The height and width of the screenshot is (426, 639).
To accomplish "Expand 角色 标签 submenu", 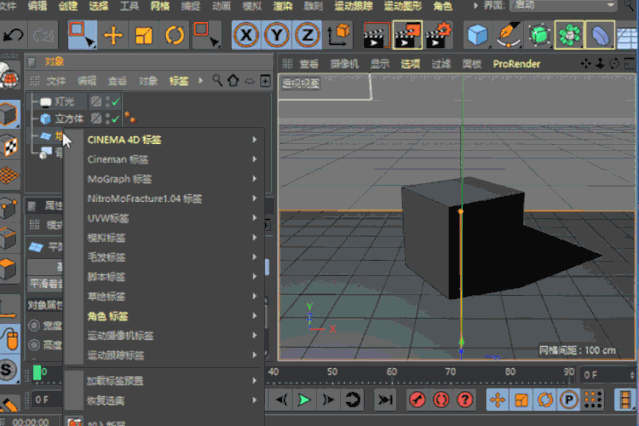I will (x=164, y=316).
